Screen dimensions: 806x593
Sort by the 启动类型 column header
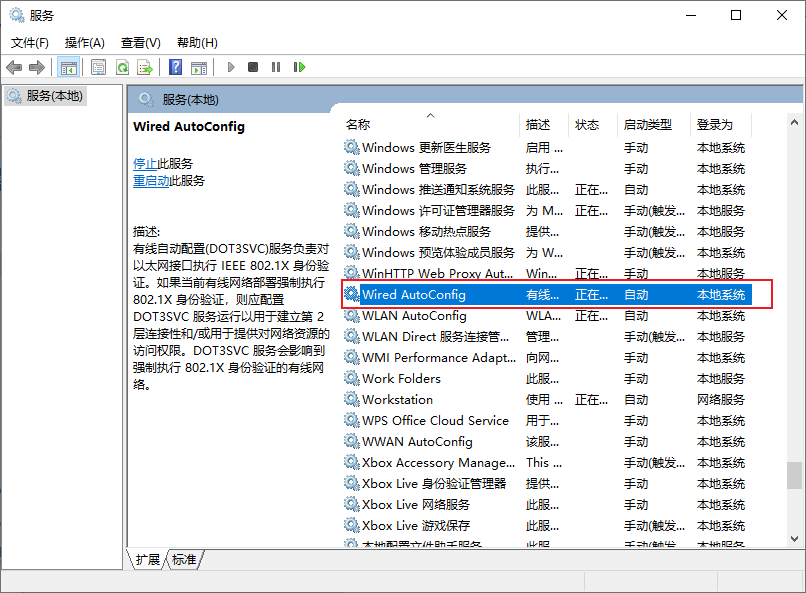(x=648, y=125)
